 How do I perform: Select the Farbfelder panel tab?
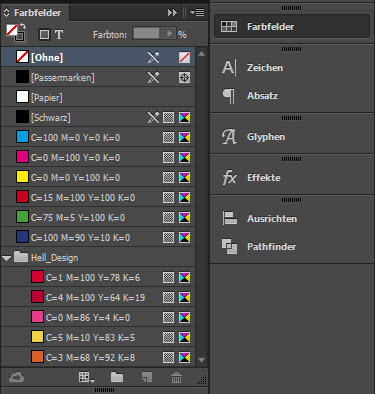pyautogui.click(x=37, y=13)
